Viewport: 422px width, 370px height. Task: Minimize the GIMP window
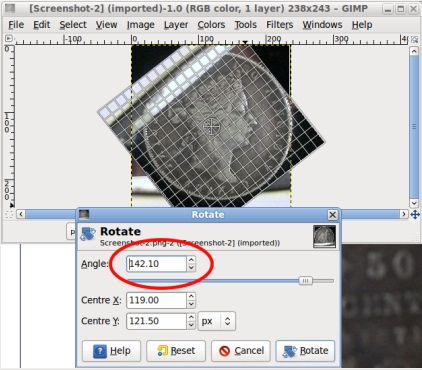[387, 9]
